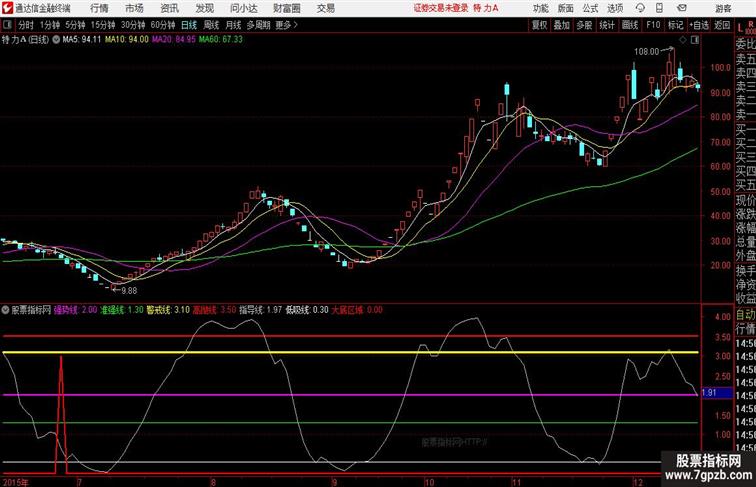This screenshot has width=756, height=487.
Task: Click the month 11 marker on time axis
Action: [516, 482]
